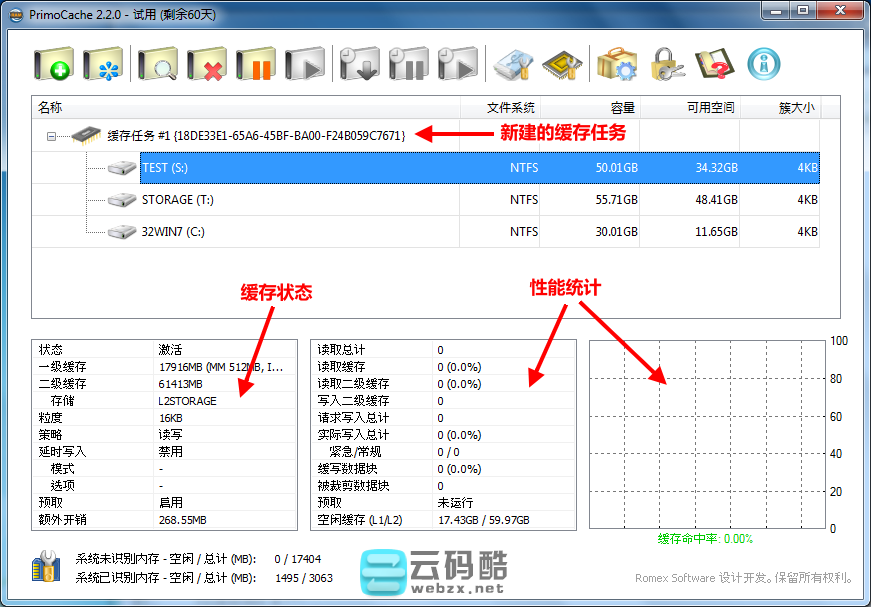Open cache task properties magnifier icon
The height and width of the screenshot is (607, 871).
(x=157, y=65)
